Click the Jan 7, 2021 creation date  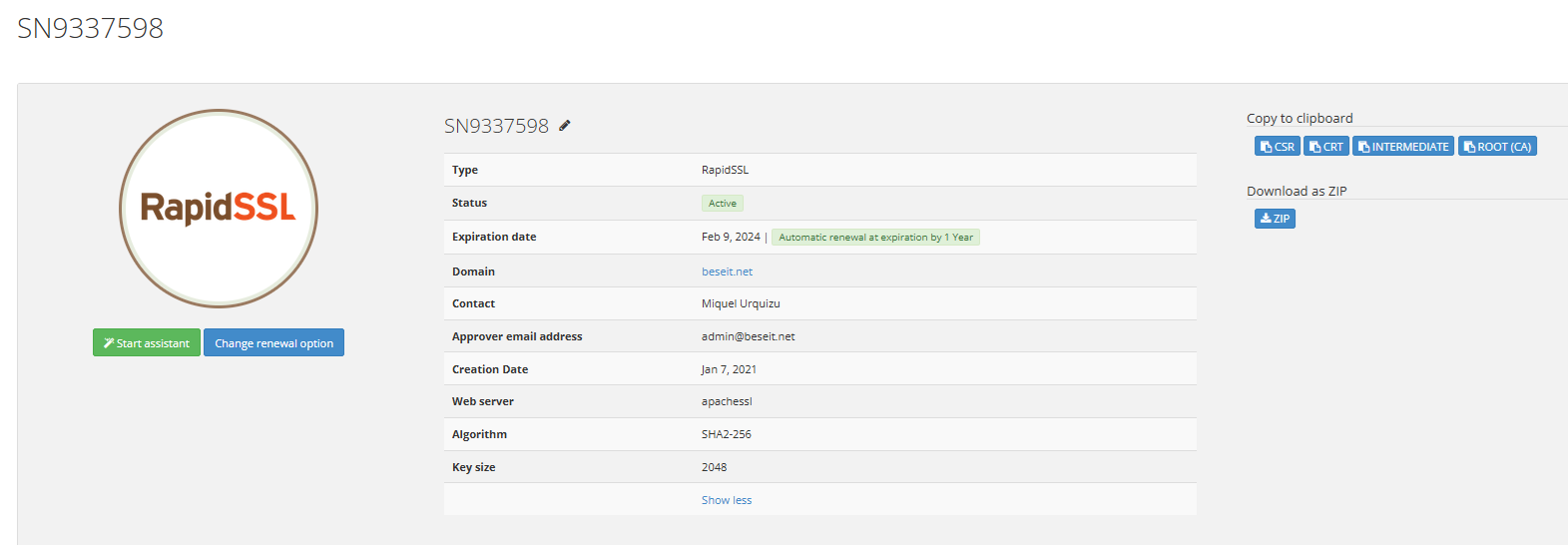click(729, 369)
